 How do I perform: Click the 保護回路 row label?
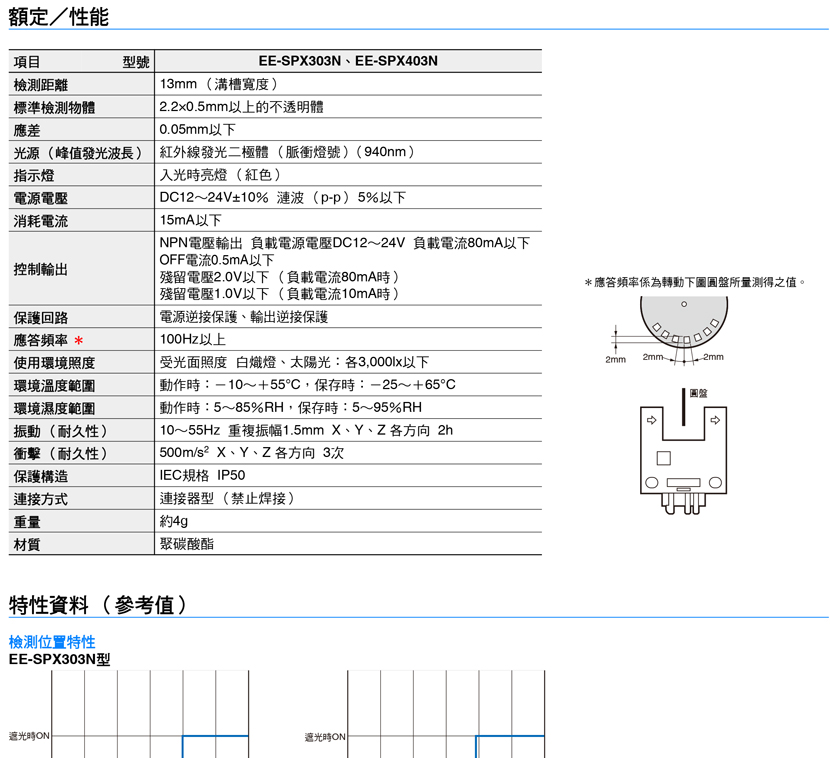[x=41, y=318]
